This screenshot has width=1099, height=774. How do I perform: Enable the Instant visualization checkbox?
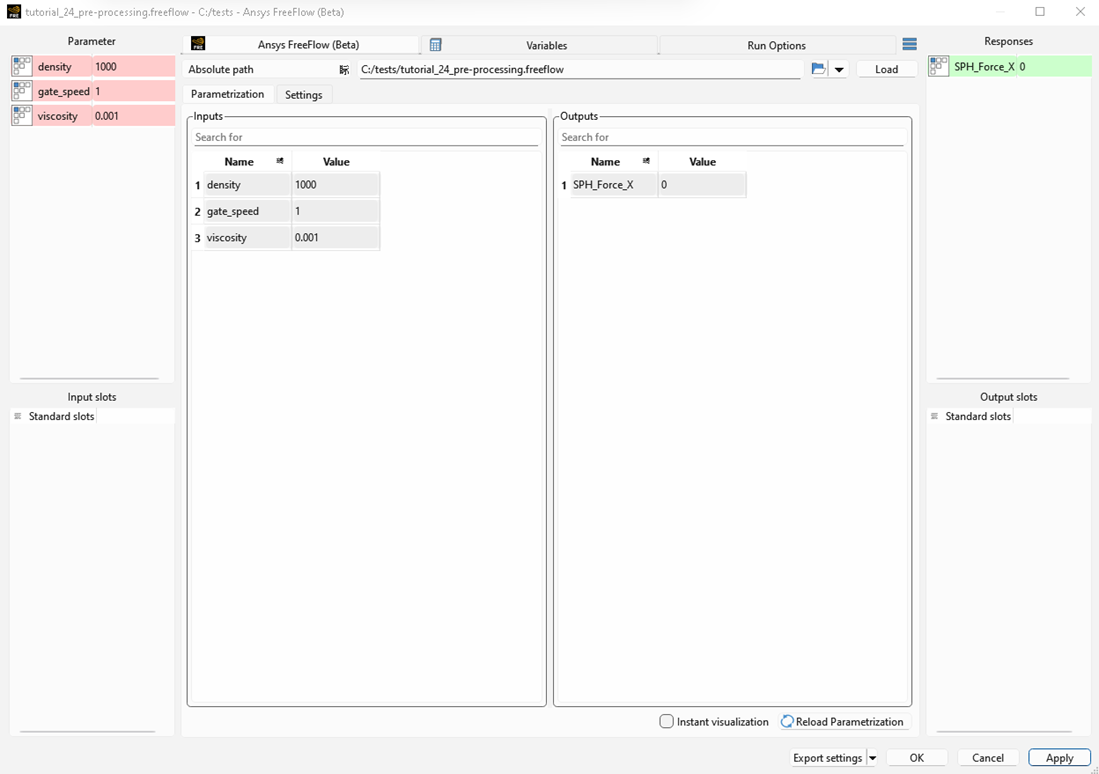click(667, 721)
